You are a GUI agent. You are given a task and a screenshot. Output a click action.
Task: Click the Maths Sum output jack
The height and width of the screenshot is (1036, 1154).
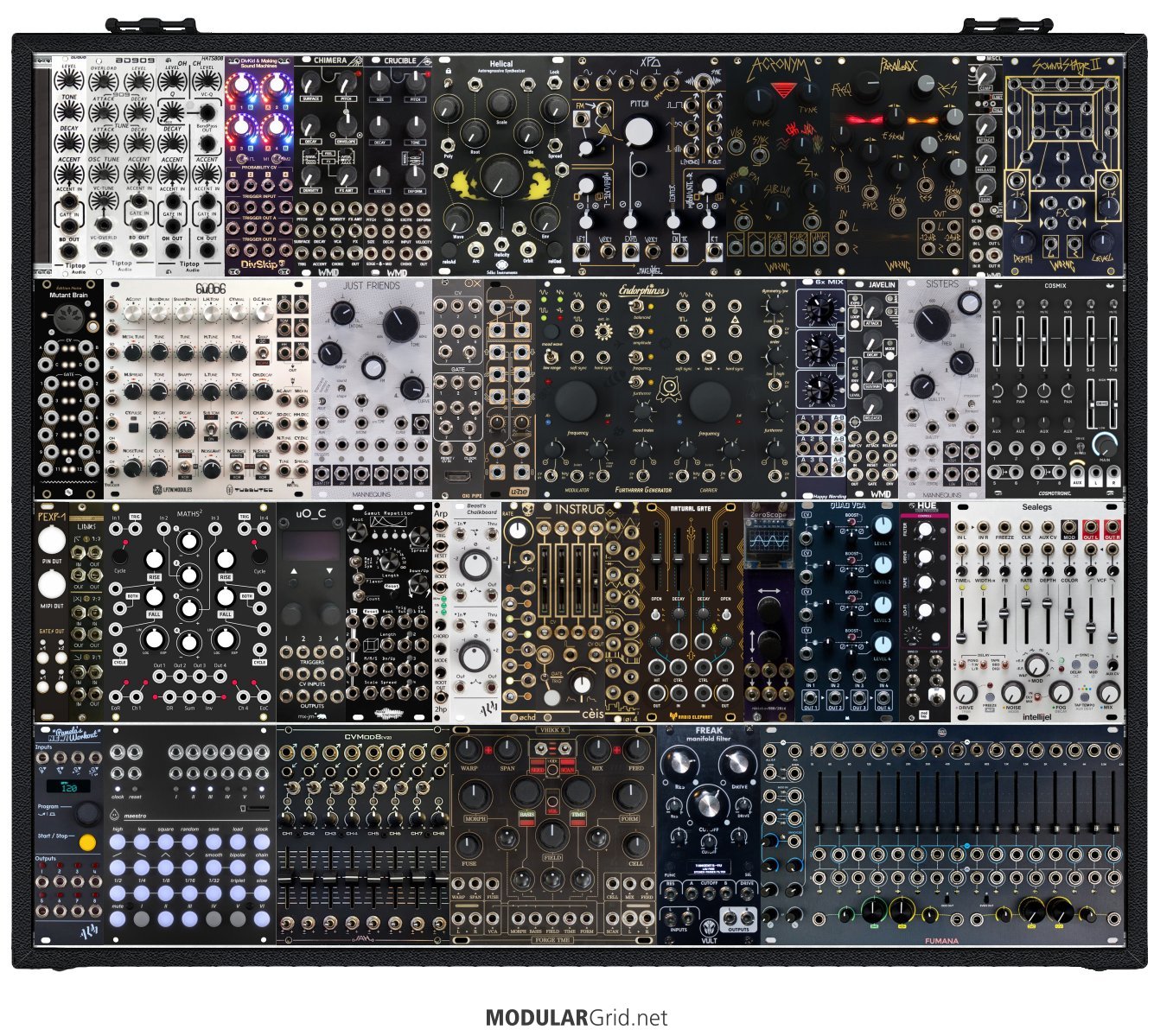pos(188,696)
